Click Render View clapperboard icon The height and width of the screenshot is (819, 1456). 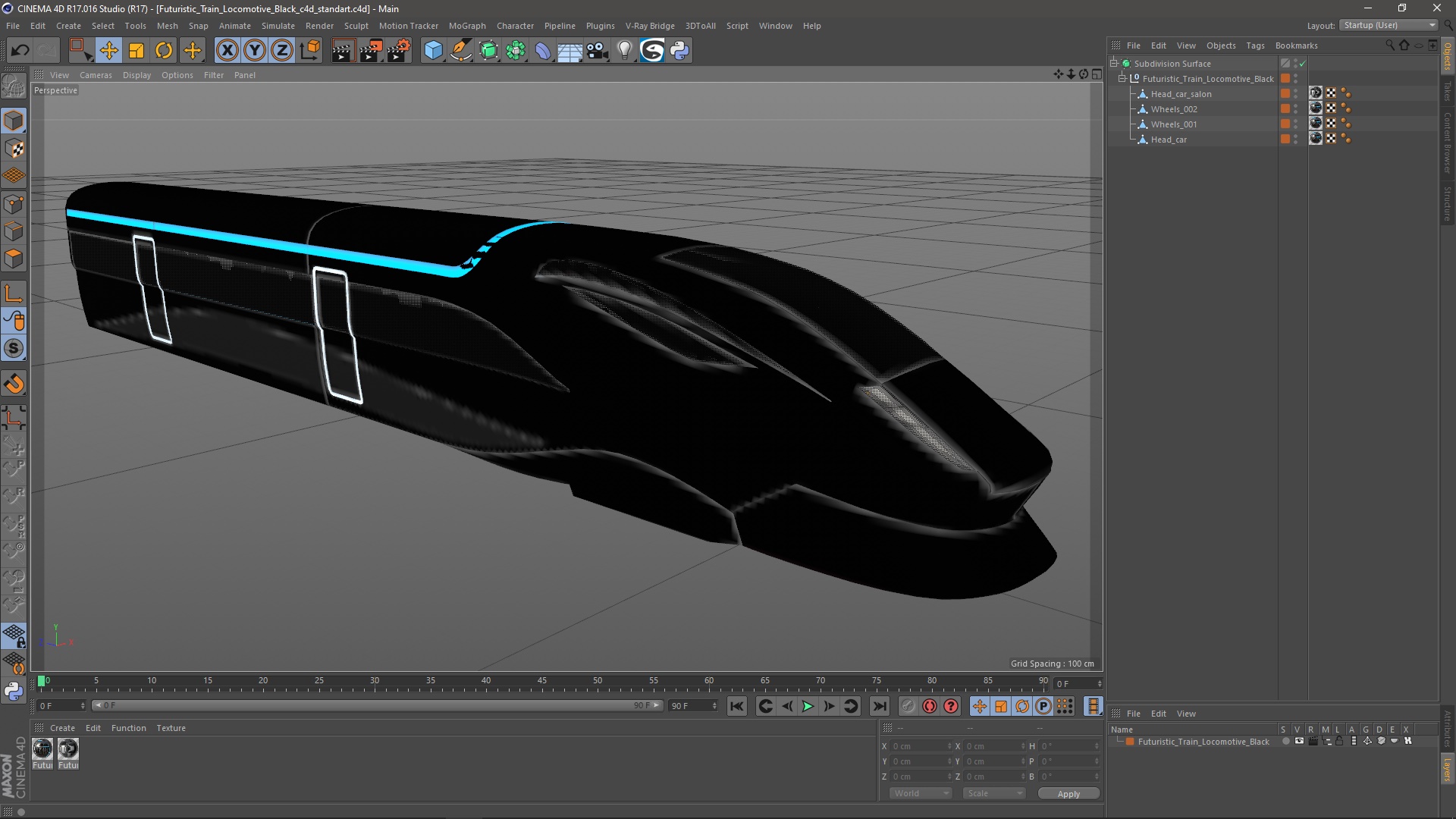click(x=343, y=51)
